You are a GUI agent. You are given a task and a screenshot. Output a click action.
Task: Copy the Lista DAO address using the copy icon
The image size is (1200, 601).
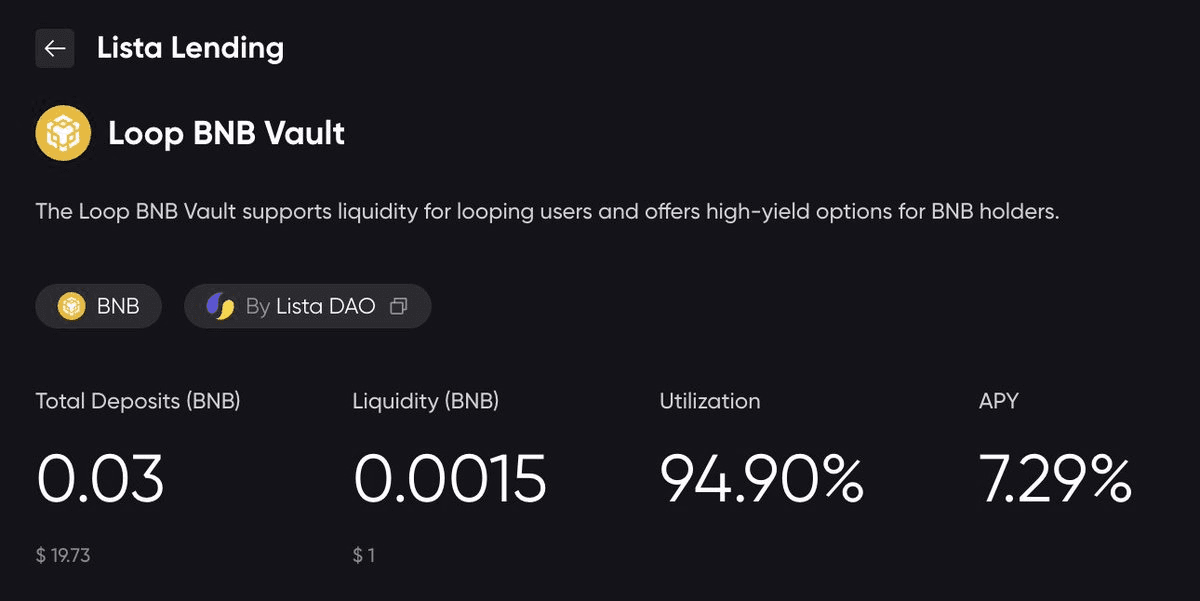coord(400,306)
